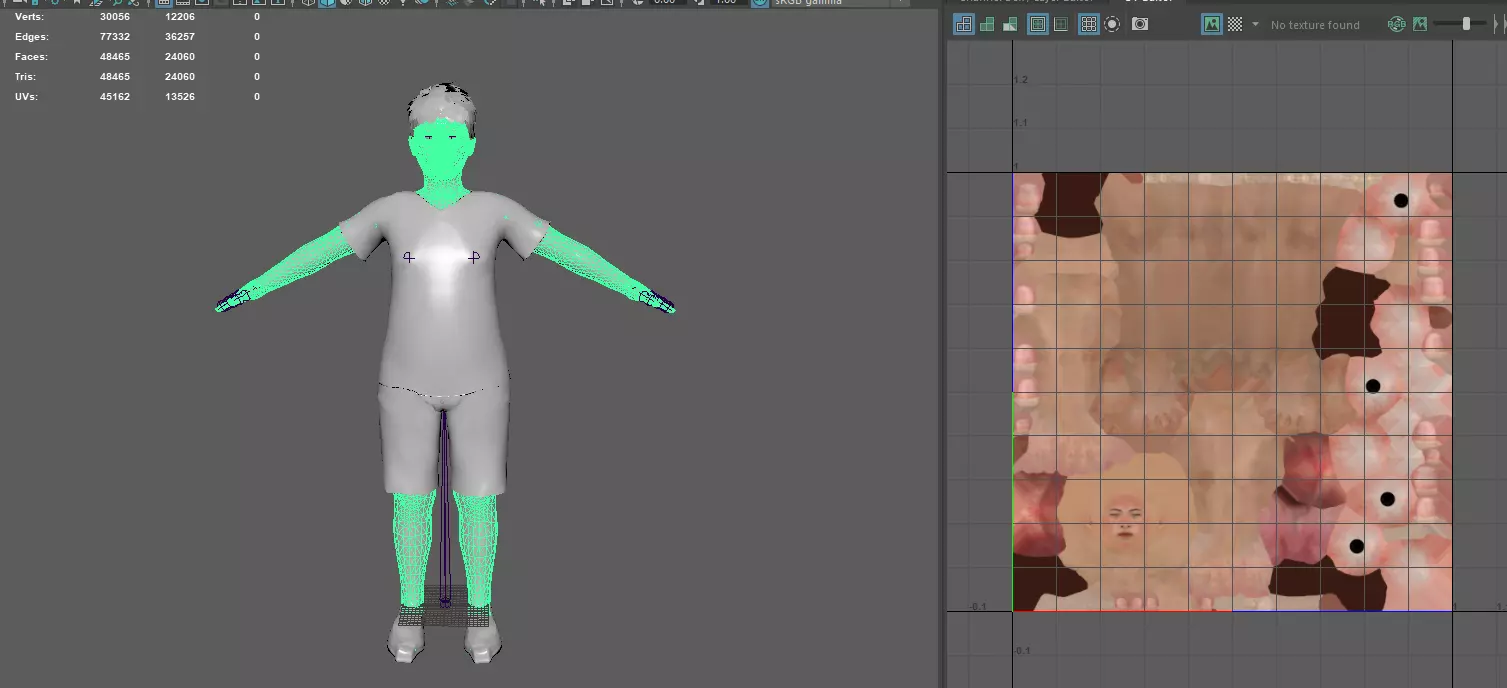Click the UVs value '45162'

pos(115,97)
